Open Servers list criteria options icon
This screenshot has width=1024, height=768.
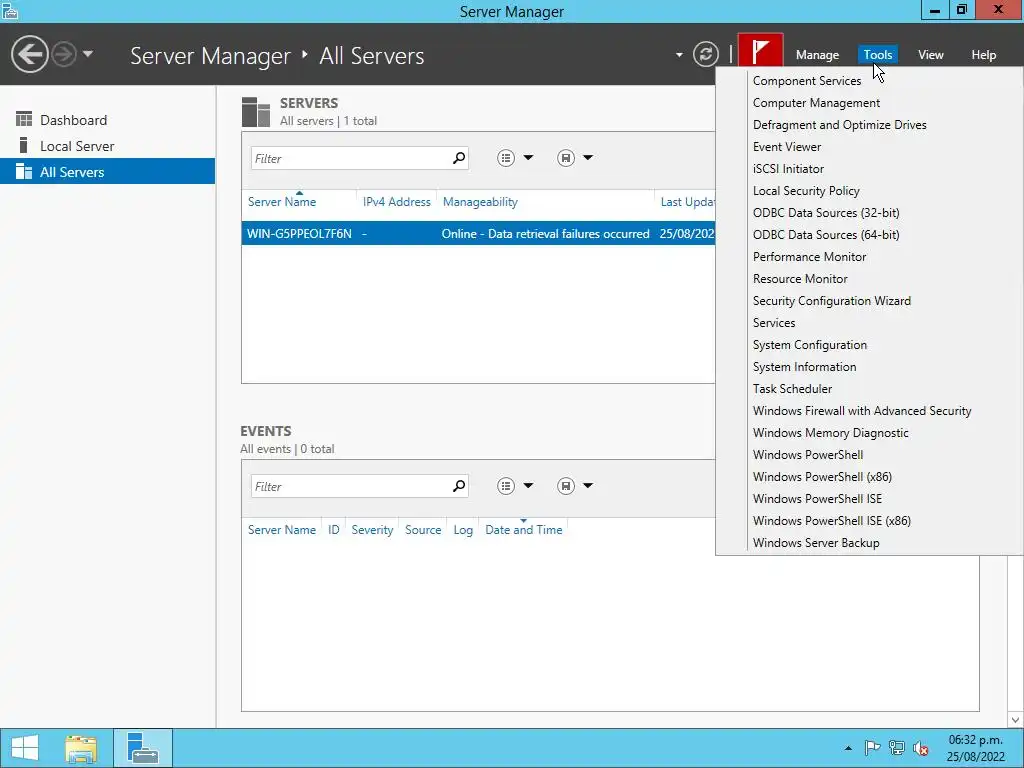point(505,158)
